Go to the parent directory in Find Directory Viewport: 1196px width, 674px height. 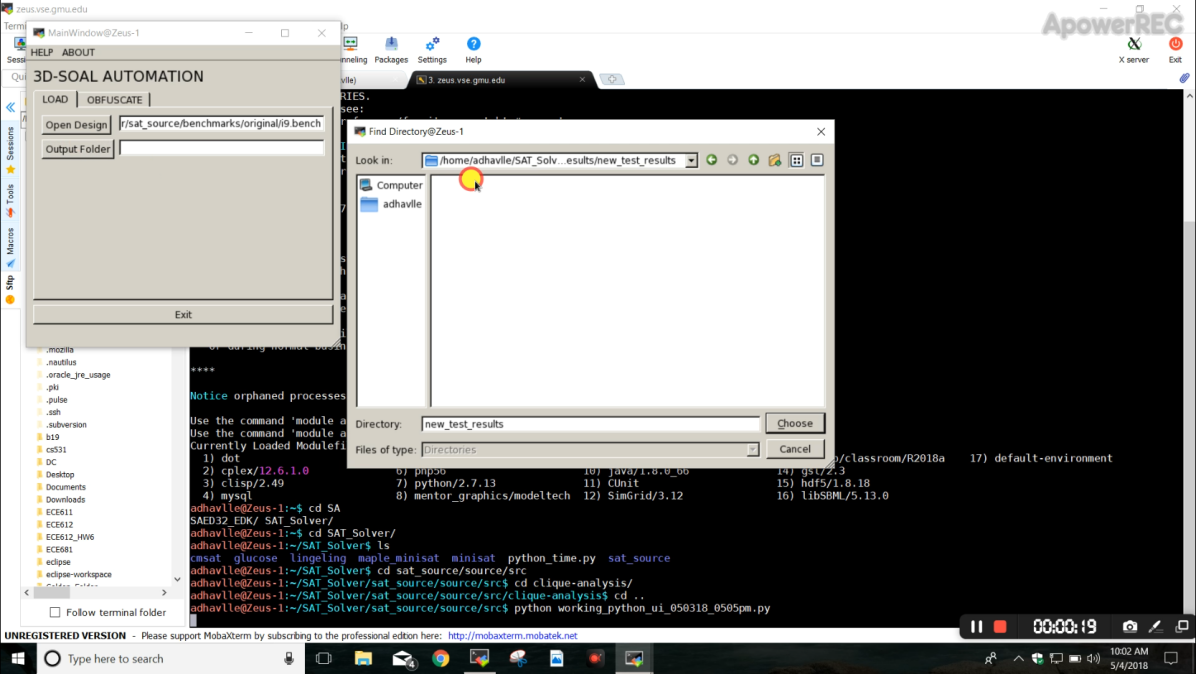754,160
